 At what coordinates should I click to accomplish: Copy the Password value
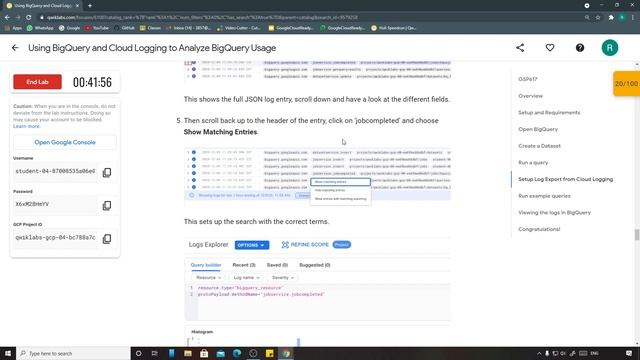(x=107, y=205)
